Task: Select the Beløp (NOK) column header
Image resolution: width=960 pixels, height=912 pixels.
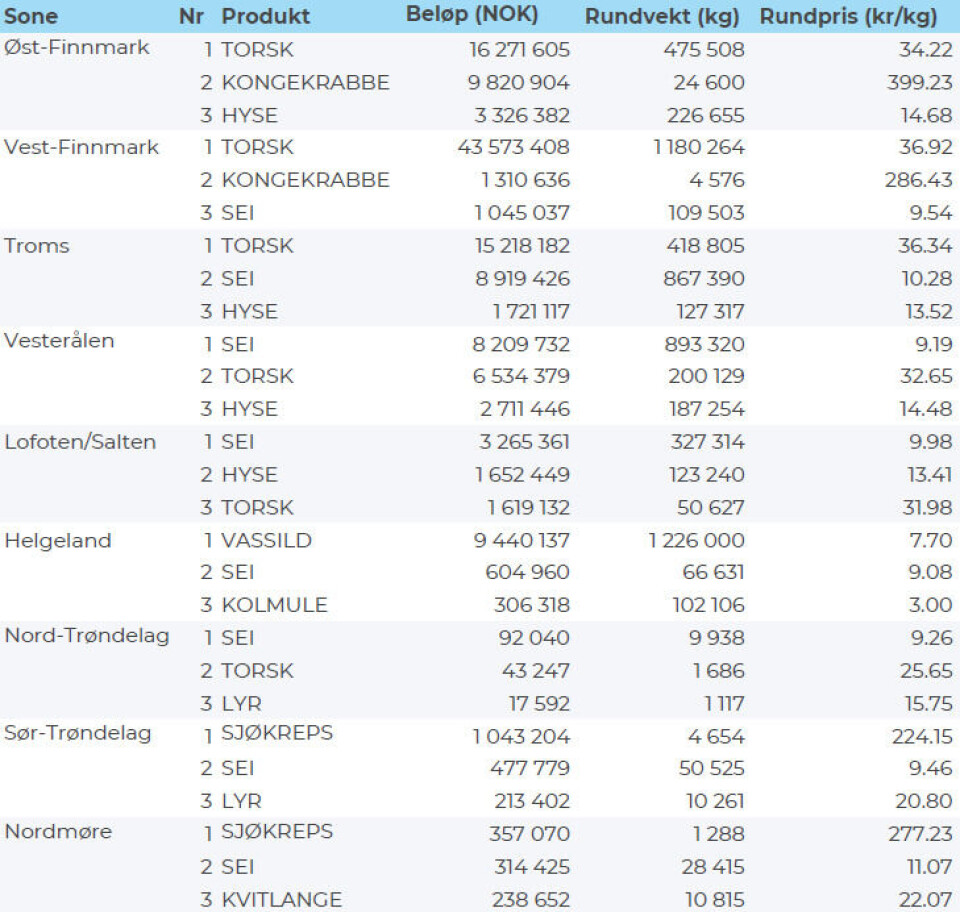Action: (472, 16)
